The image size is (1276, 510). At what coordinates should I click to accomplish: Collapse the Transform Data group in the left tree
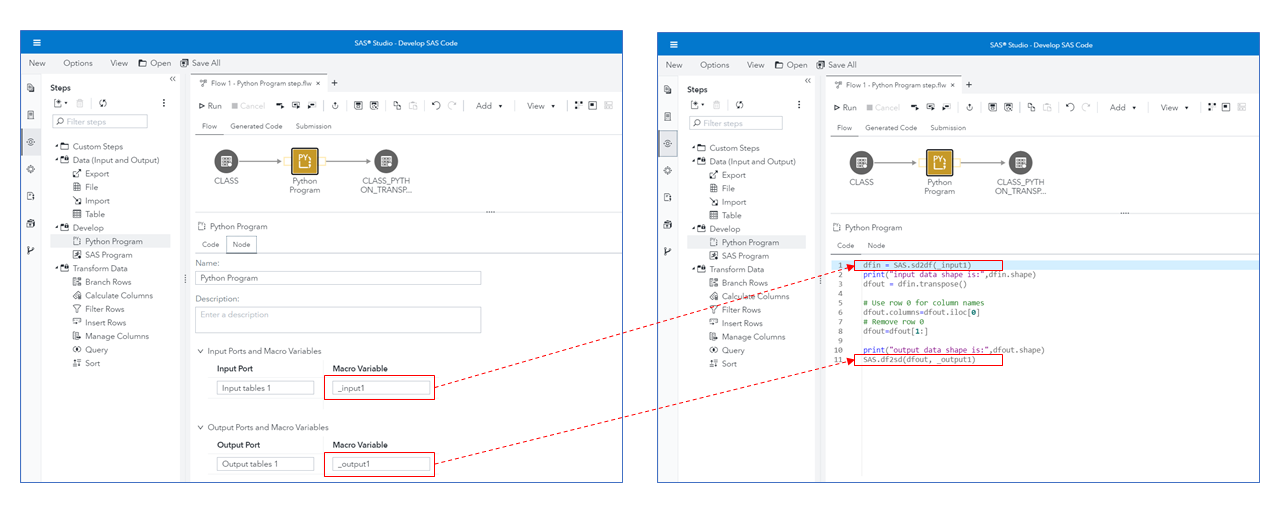tap(56, 268)
